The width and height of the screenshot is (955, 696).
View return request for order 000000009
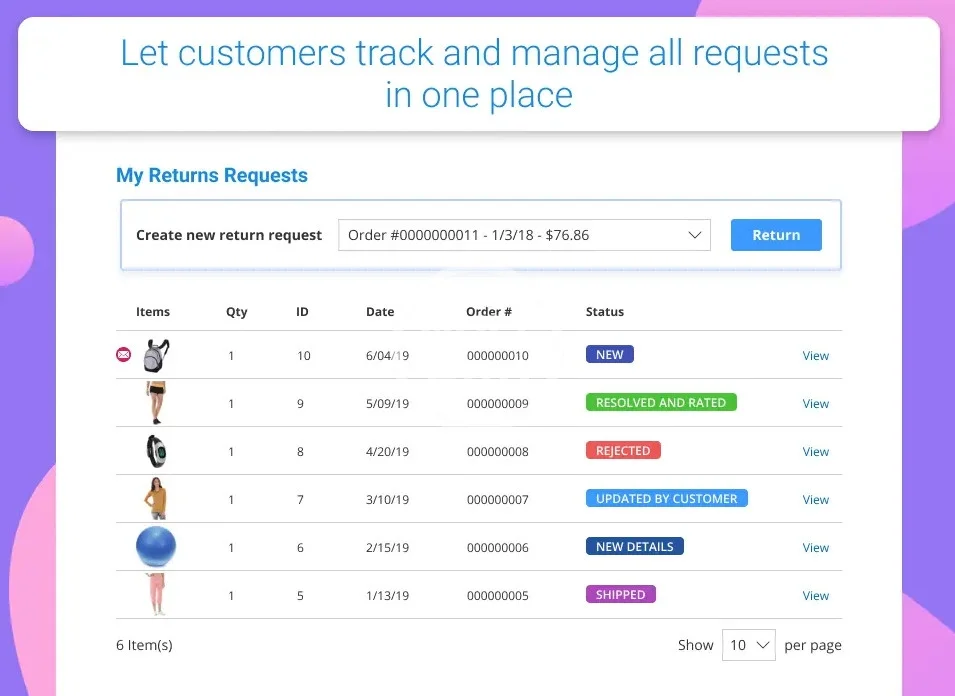(815, 404)
